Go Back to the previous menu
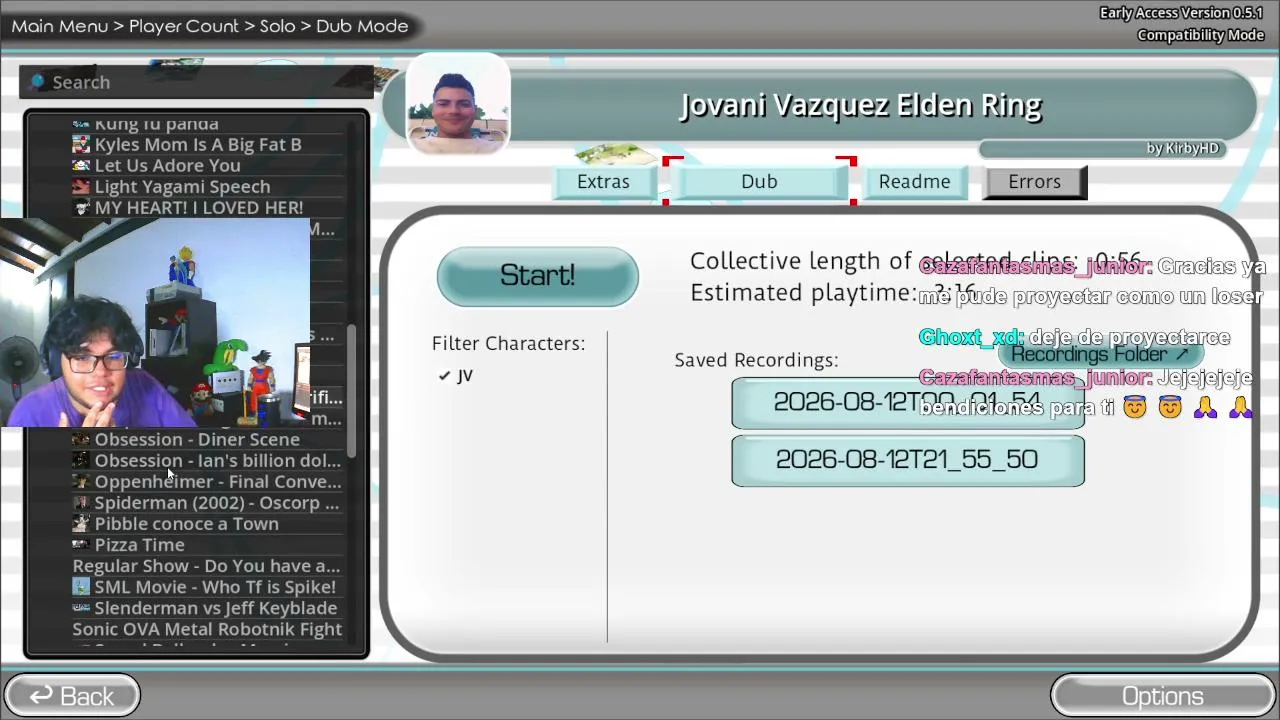1280x720 pixels. [x=72, y=696]
